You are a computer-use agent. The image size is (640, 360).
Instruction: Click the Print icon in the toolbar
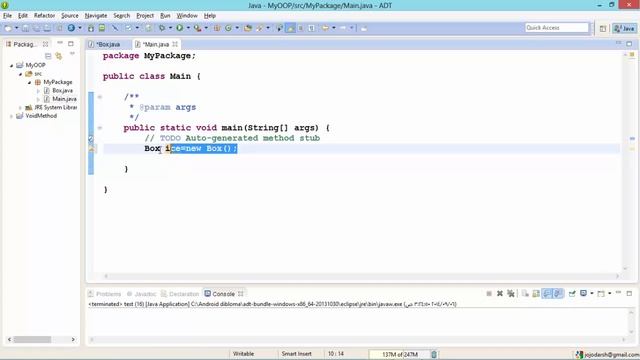(47, 28)
